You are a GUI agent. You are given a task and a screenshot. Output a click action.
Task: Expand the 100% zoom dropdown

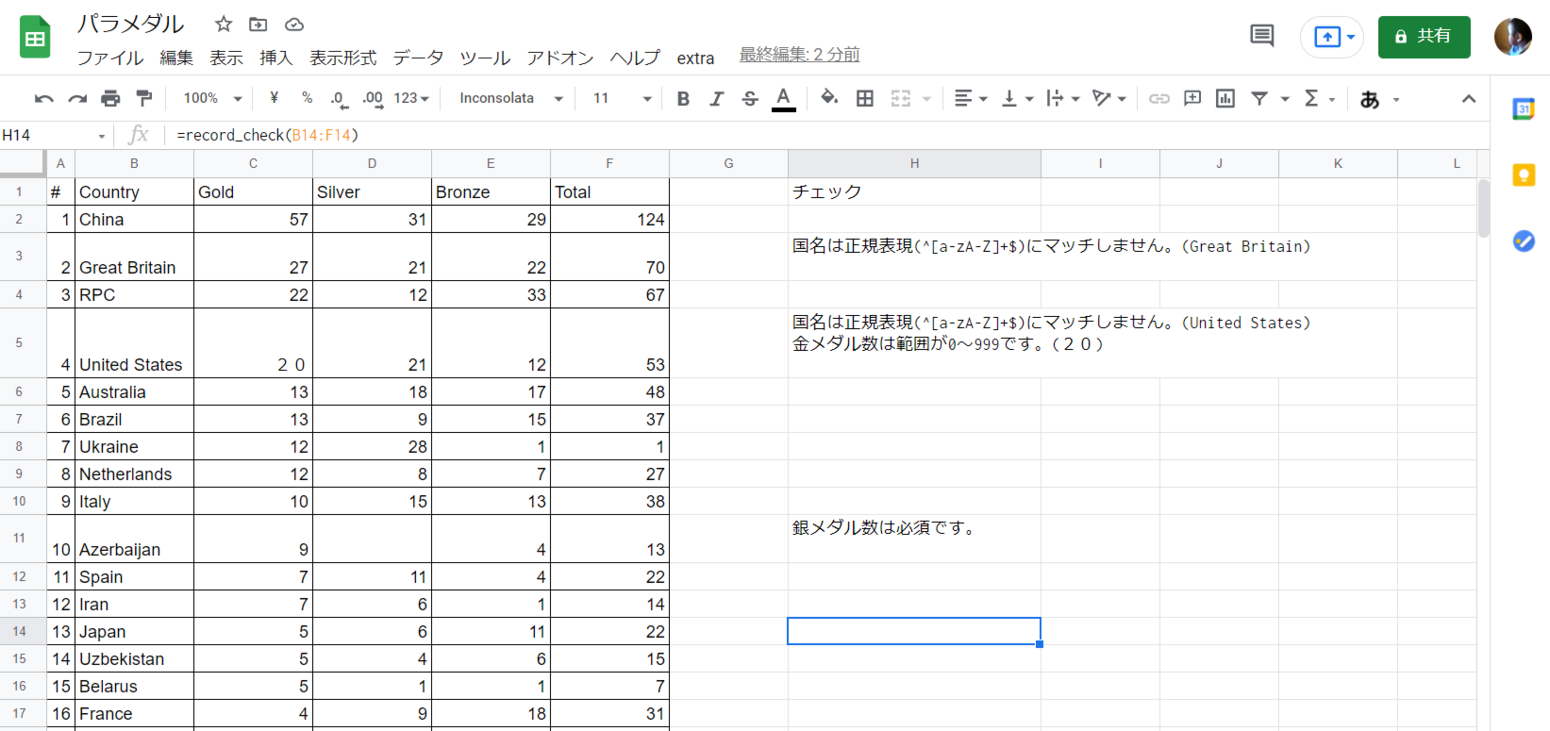tap(210, 98)
